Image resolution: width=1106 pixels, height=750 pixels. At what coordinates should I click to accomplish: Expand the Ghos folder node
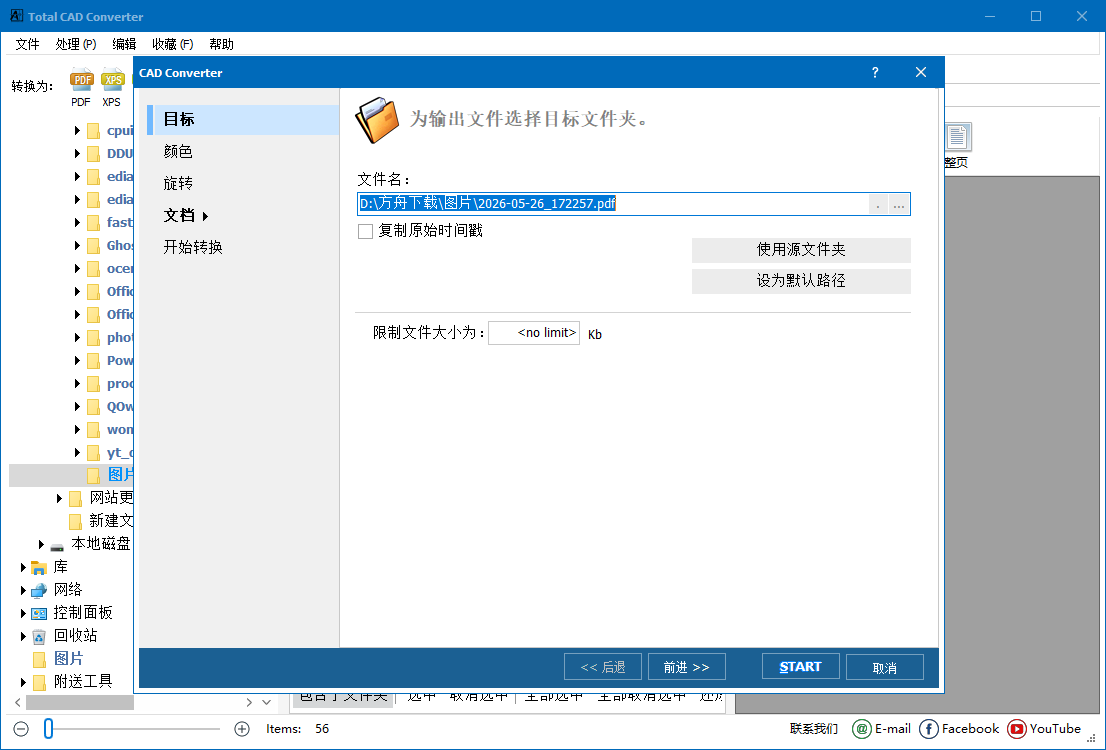77,246
